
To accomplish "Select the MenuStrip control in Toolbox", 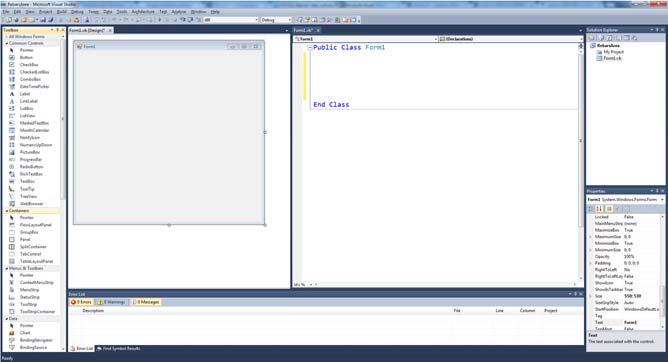I will tap(29, 290).
